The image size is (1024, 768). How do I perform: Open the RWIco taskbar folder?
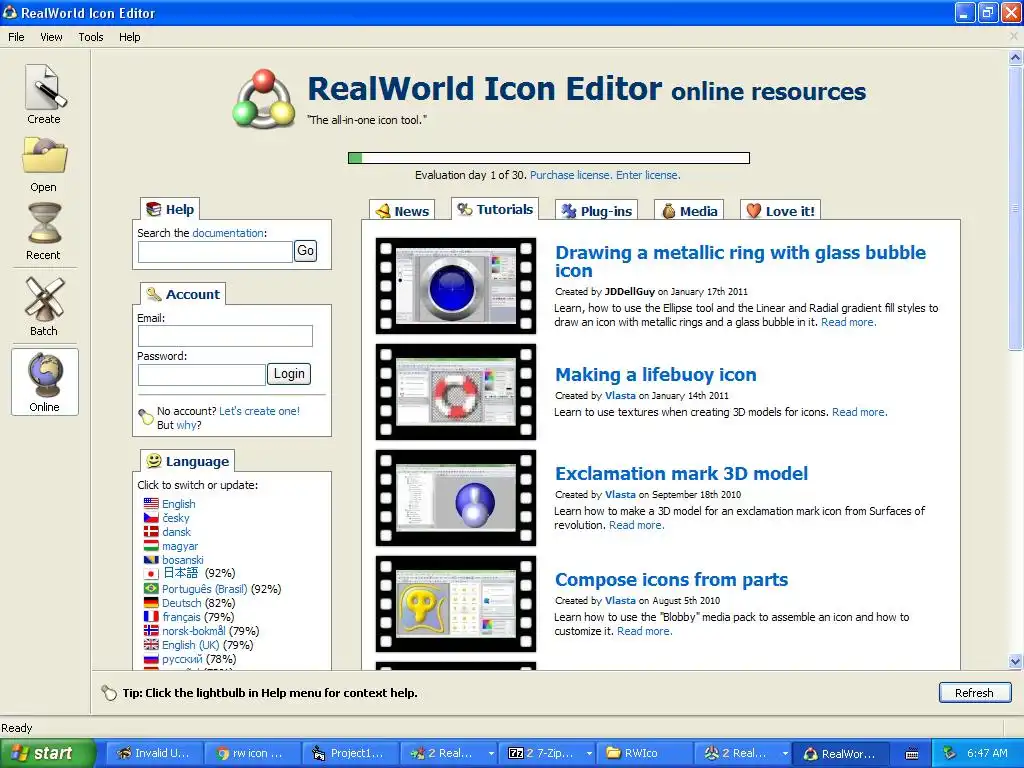(644, 753)
